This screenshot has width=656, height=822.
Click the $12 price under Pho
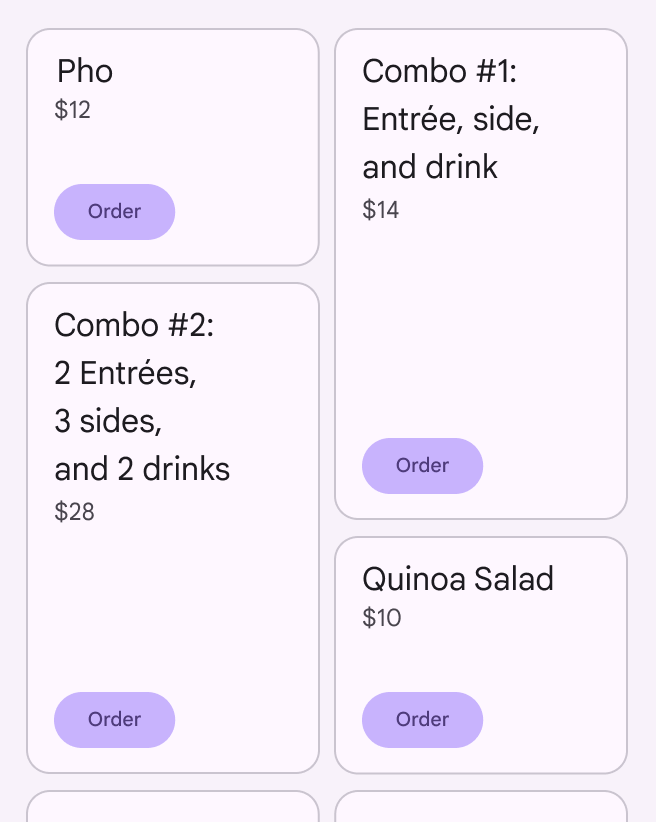point(73,110)
